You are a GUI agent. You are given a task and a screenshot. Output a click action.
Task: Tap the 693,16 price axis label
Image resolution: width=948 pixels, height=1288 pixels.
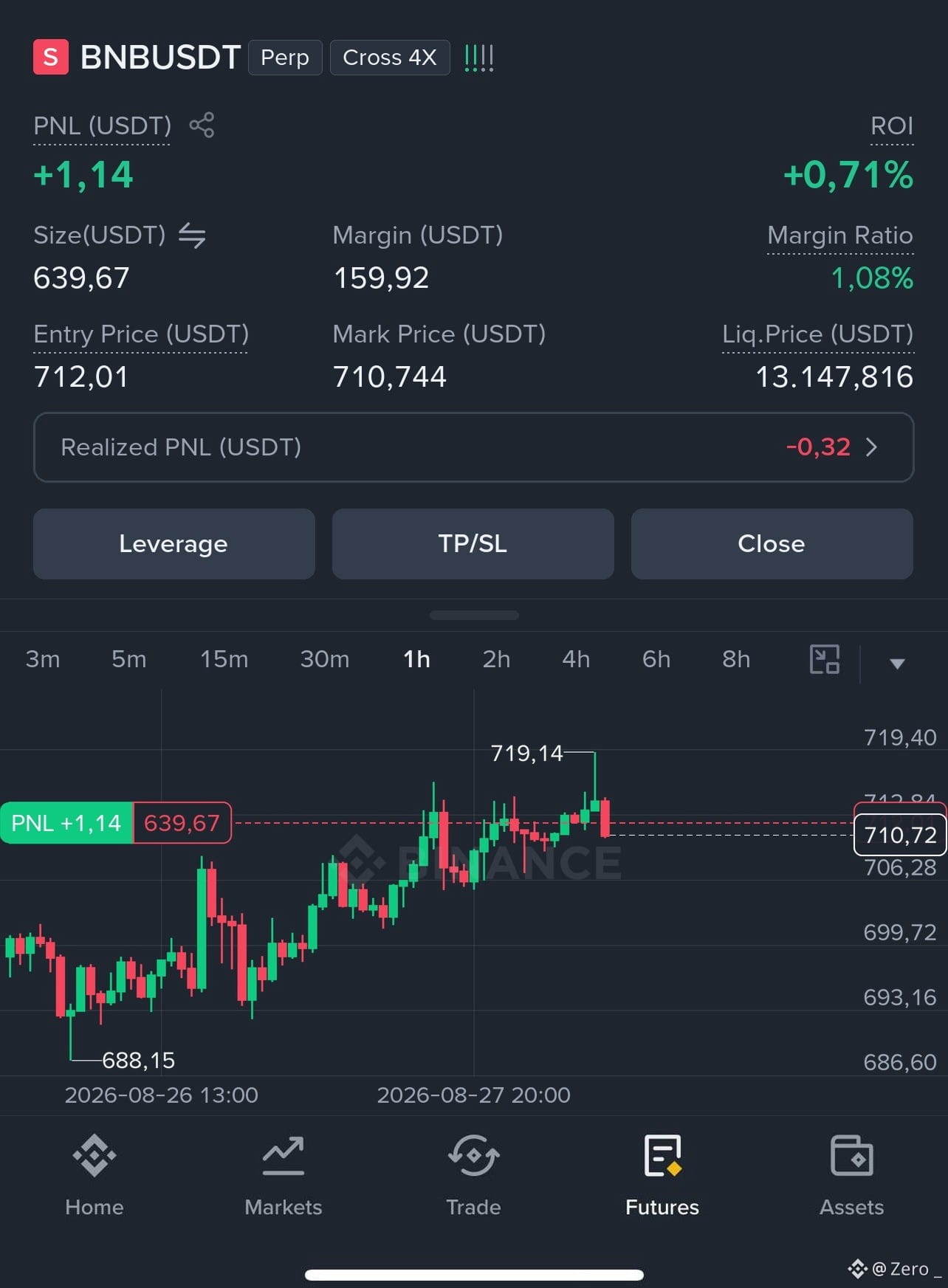pyautogui.click(x=900, y=997)
